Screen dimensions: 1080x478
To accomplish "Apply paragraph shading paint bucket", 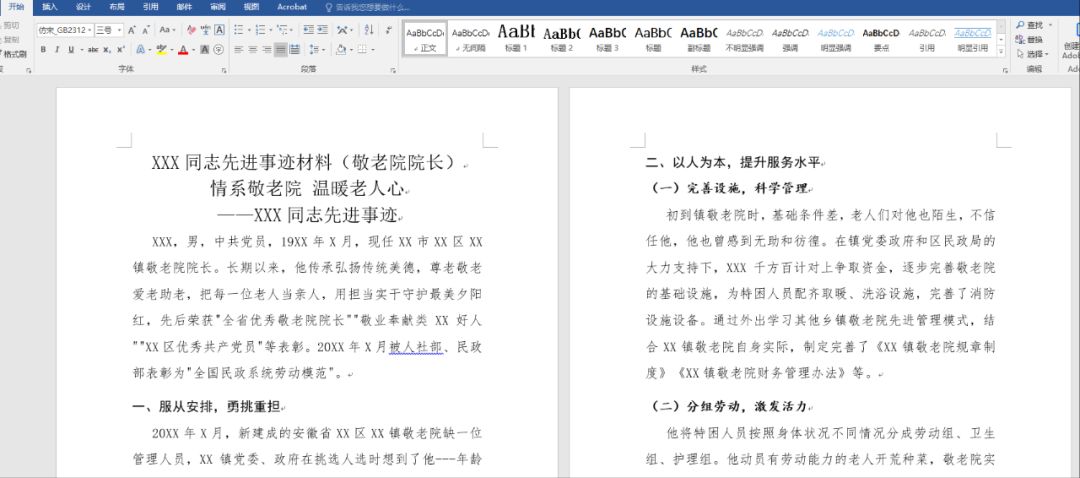I will tap(340, 50).
